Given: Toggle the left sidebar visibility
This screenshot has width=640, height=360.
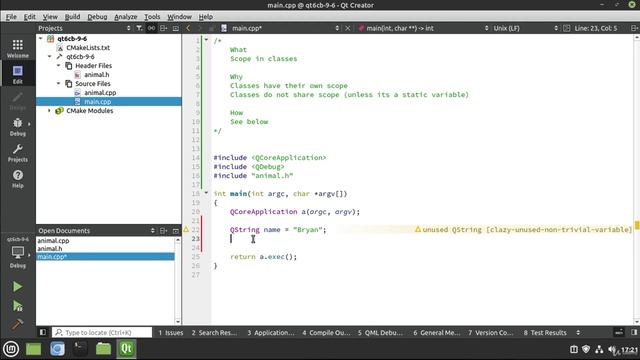Looking at the screenshot, I should [x=43, y=332].
